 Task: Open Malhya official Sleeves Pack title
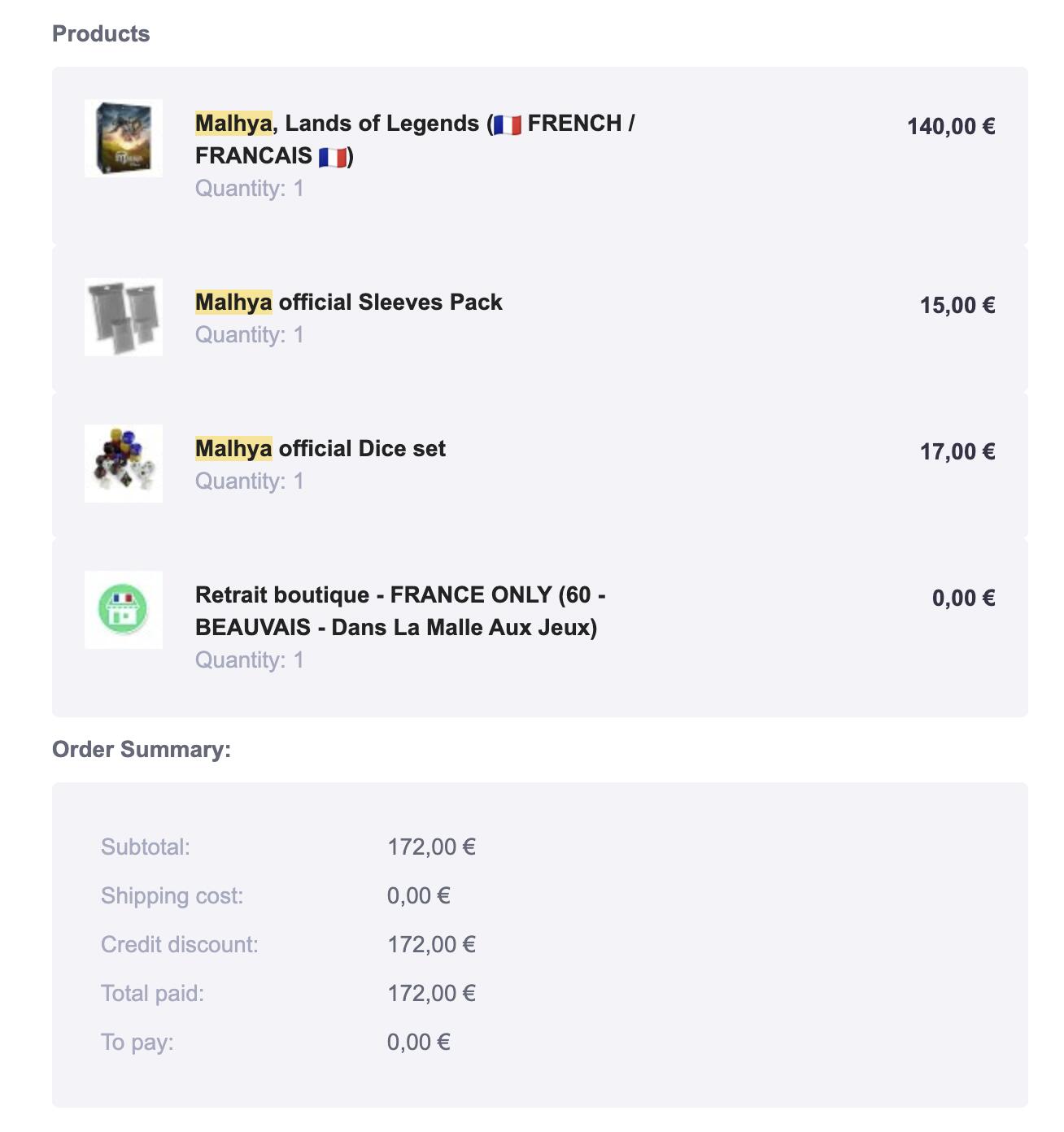pos(349,302)
